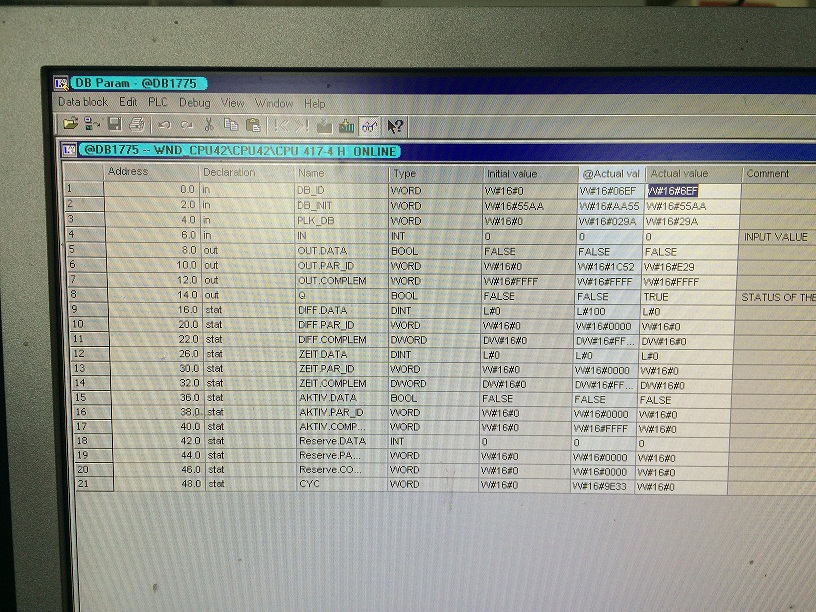Open the Help menu

click(x=315, y=104)
